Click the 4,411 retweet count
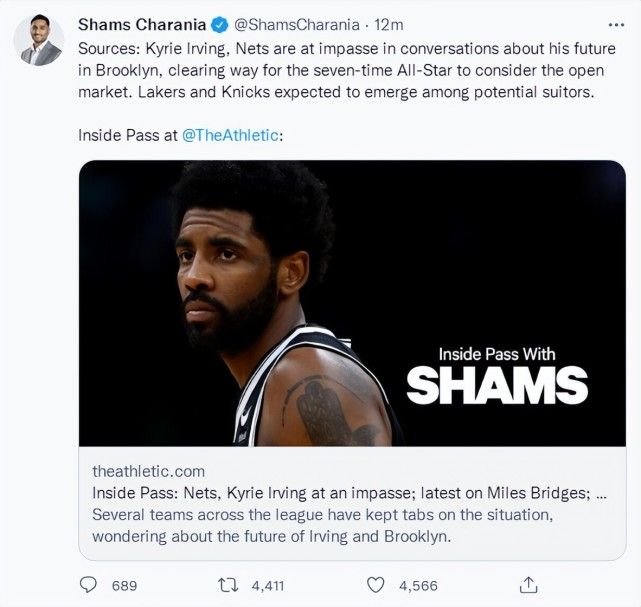This screenshot has width=641, height=607. pyautogui.click(x=269, y=585)
